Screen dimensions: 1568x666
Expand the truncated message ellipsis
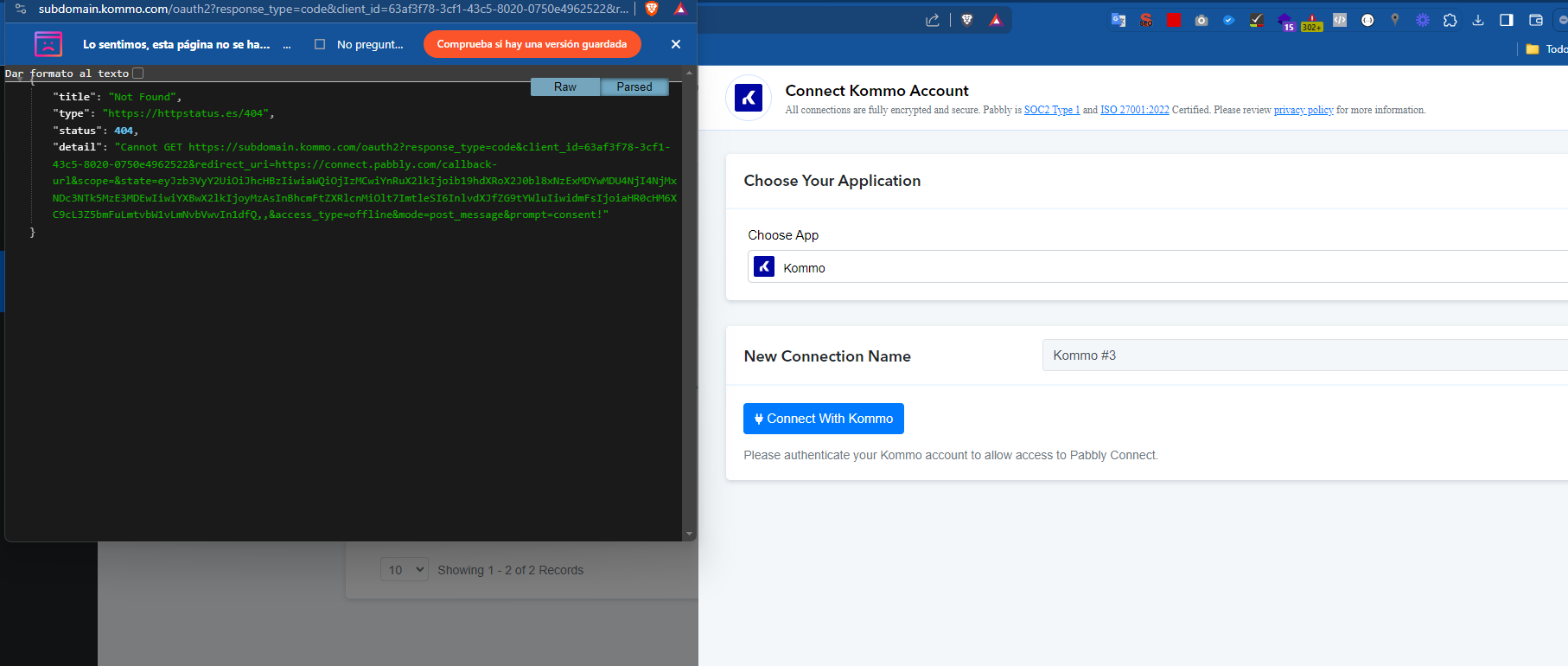pos(287,45)
